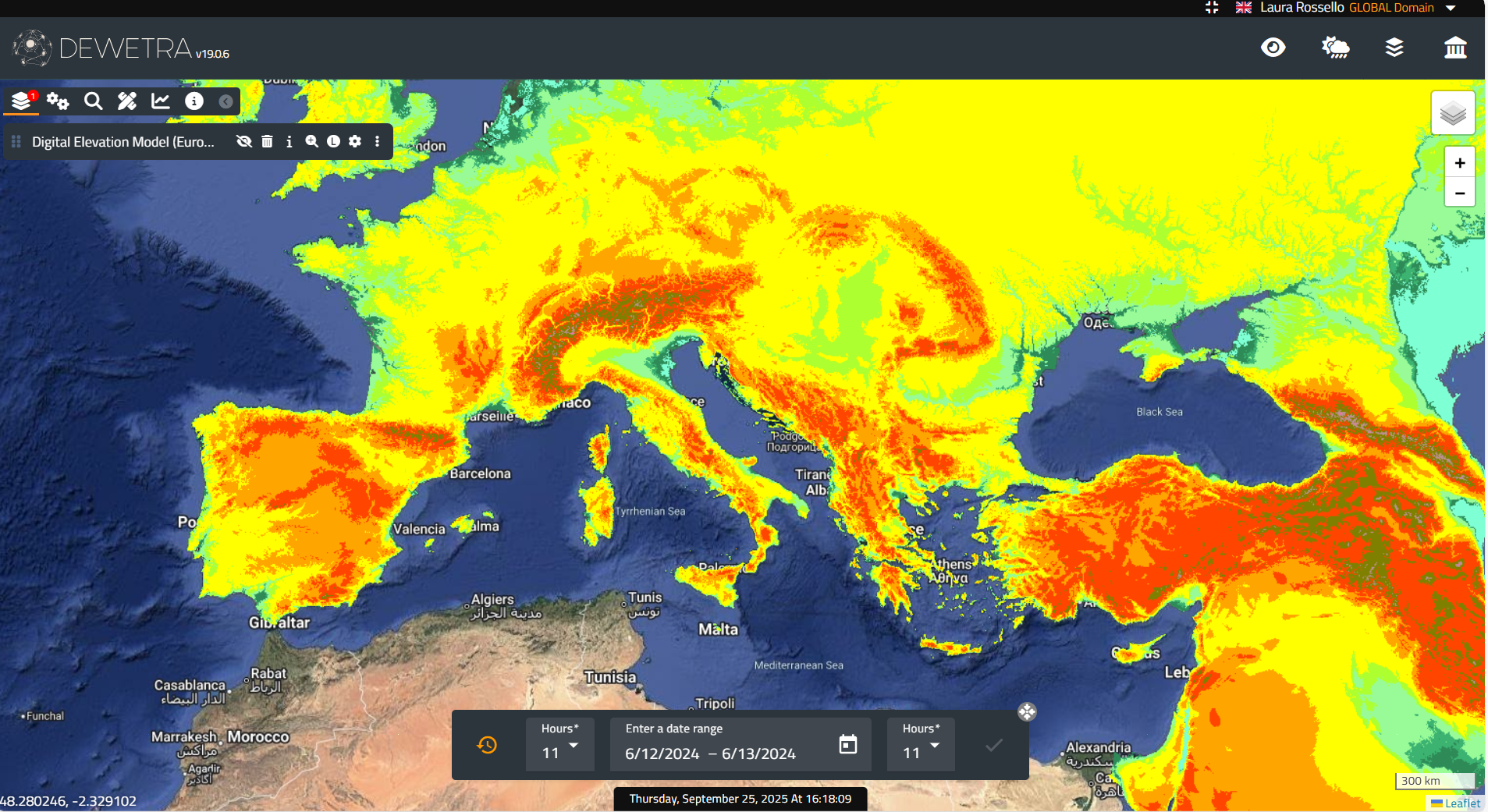Toggle the eye observation icon in header
Viewport: 1488px width, 812px height.
click(x=1273, y=48)
